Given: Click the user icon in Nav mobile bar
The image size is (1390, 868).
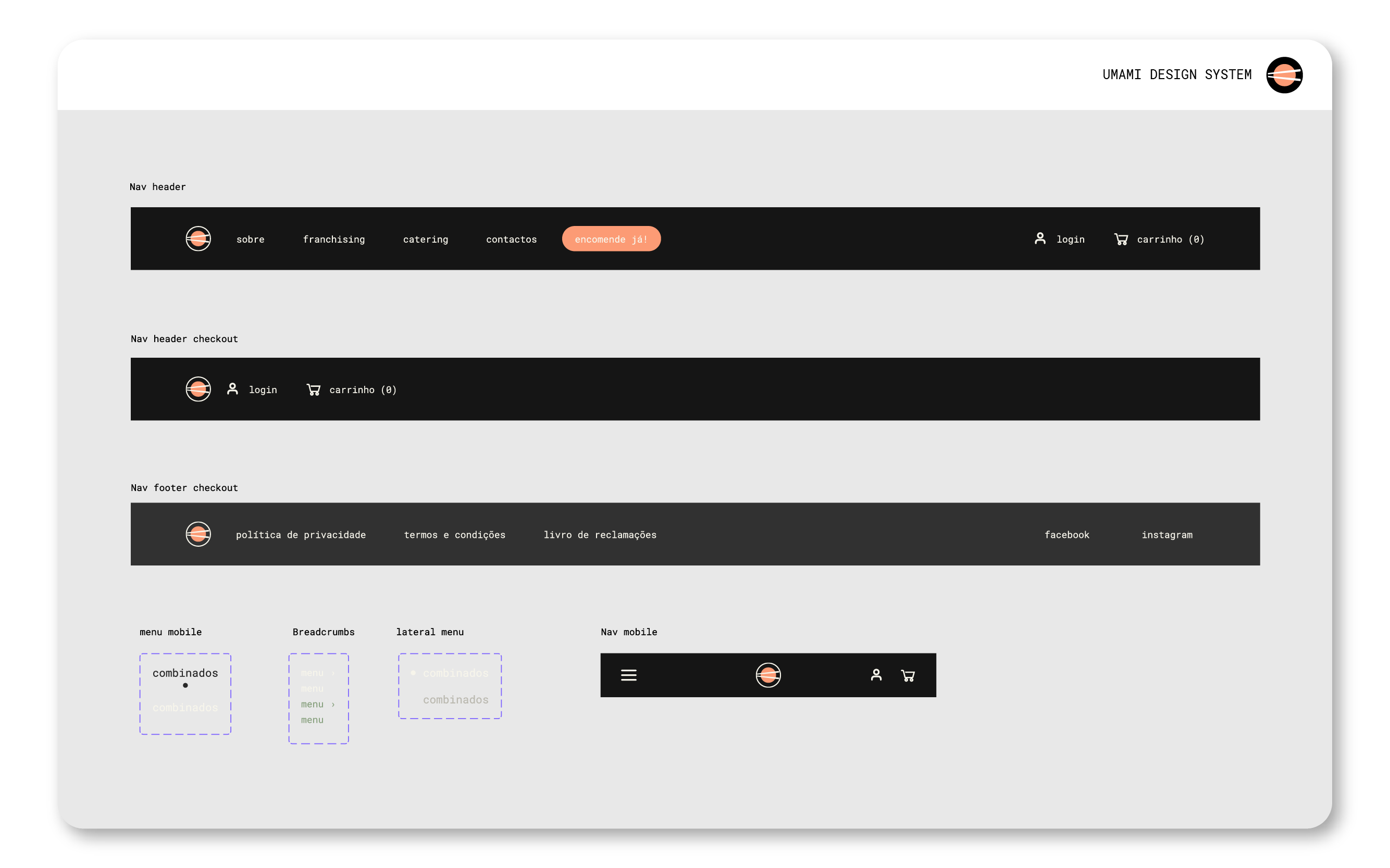Looking at the screenshot, I should (876, 675).
